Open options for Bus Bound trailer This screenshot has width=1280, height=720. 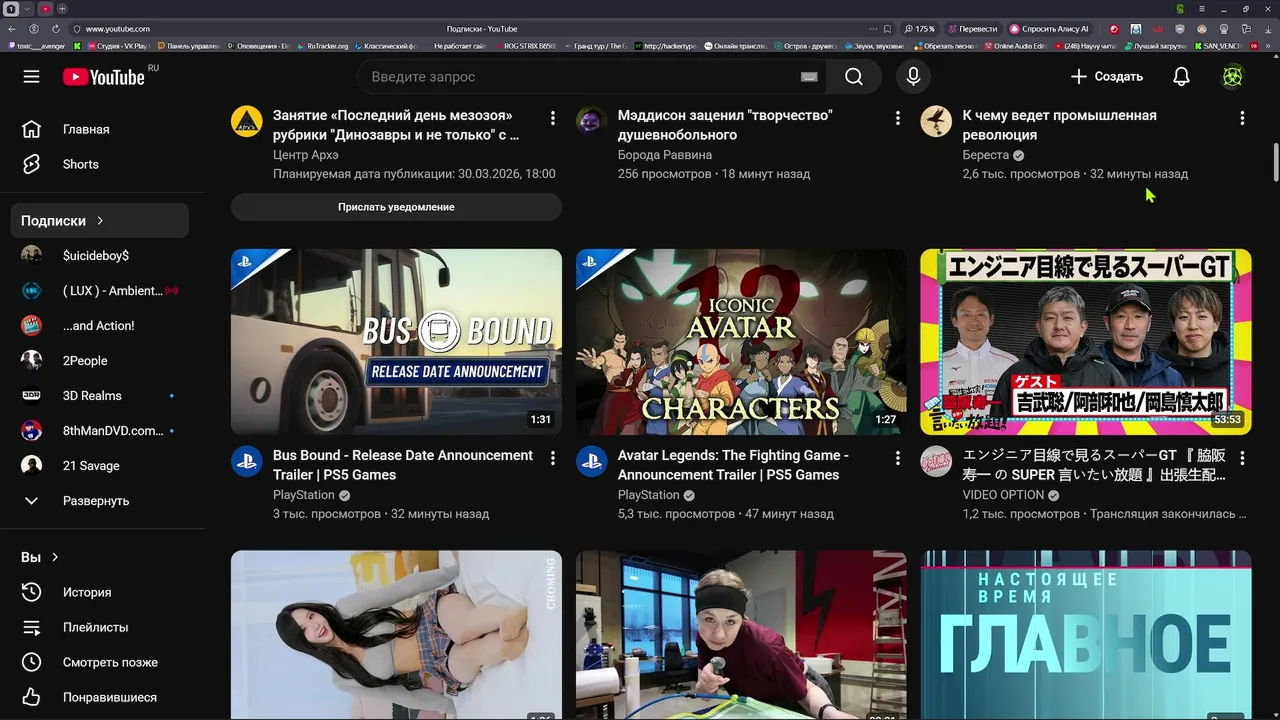click(x=553, y=458)
